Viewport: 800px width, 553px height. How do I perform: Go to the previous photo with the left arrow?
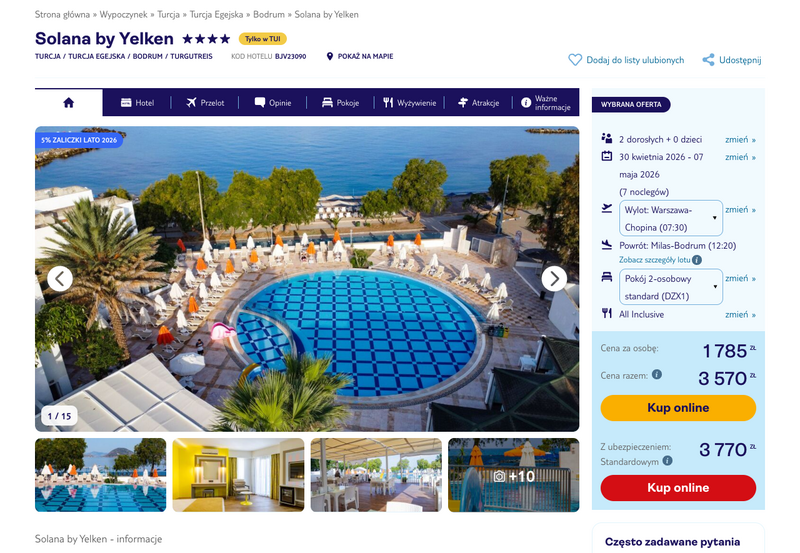pyautogui.click(x=60, y=279)
